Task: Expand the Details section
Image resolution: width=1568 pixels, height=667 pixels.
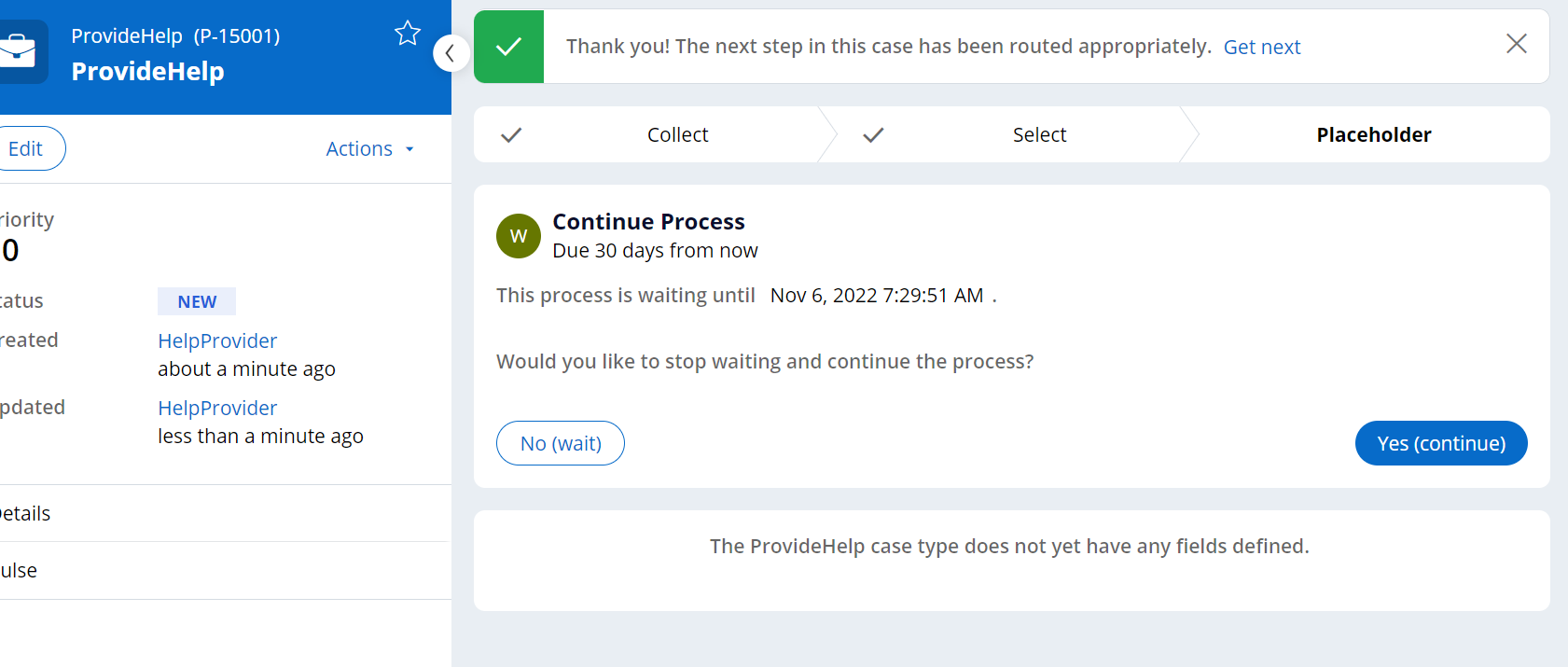Action: pyautogui.click(x=26, y=514)
